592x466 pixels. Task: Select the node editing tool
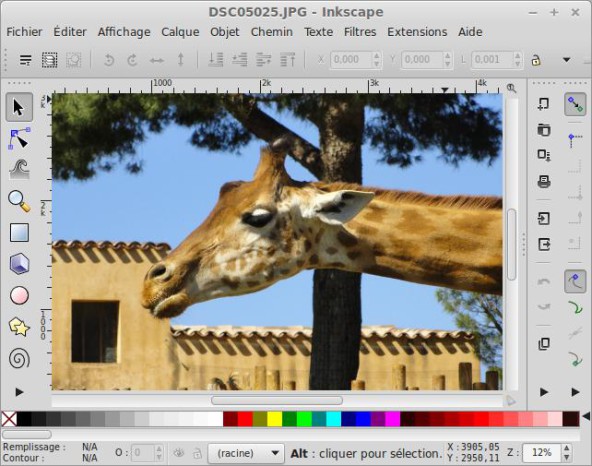[x=19, y=139]
